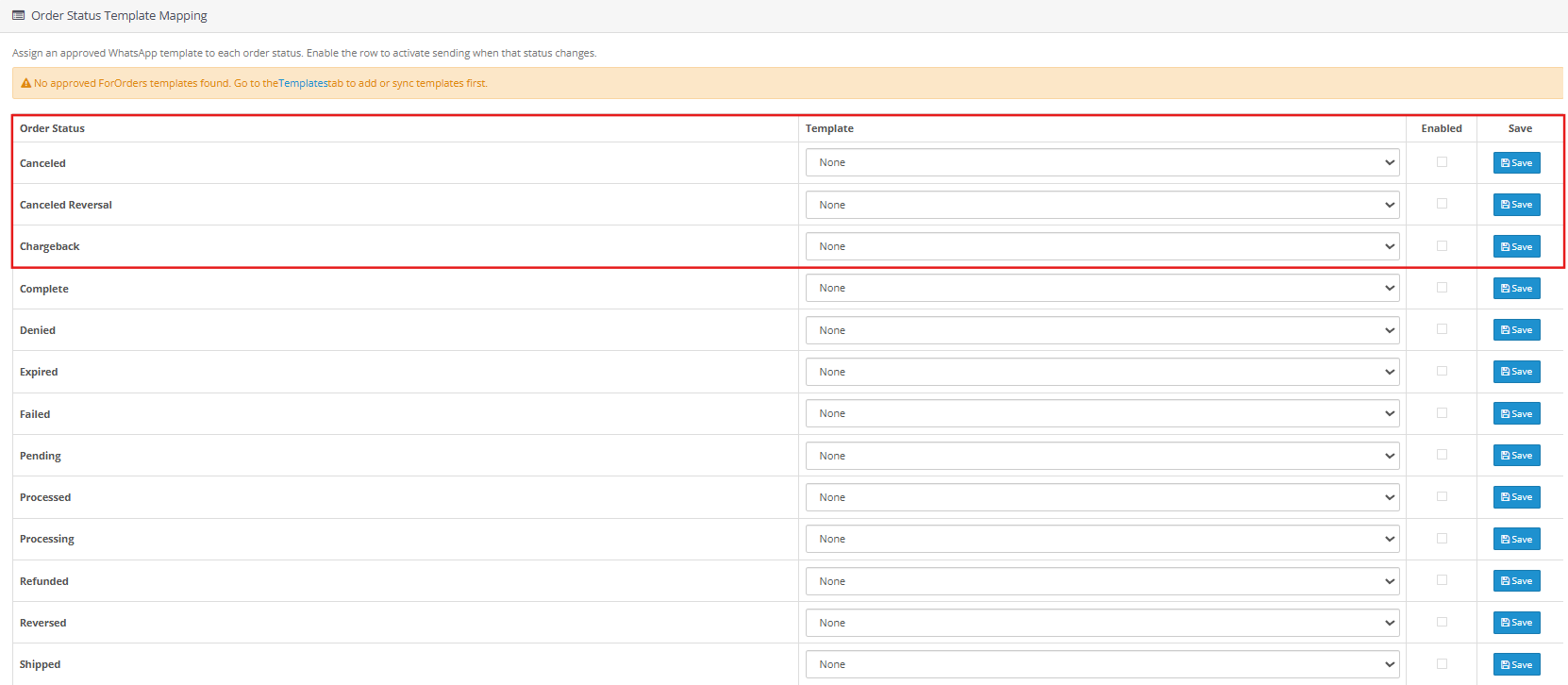The height and width of the screenshot is (685, 1568).
Task: Open the Template dropdown for Processing
Action: 1102,539
